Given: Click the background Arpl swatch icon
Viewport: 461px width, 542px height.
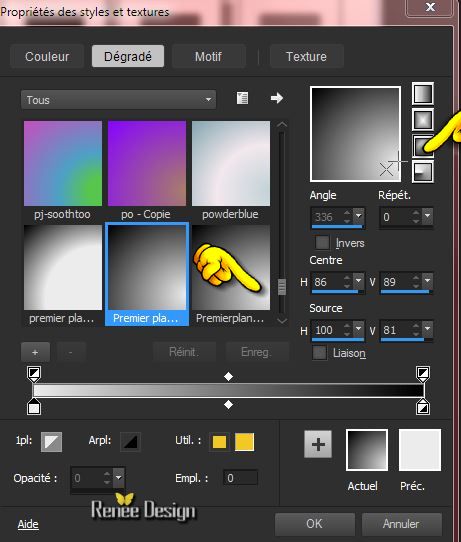Looking at the screenshot, I should pyautogui.click(x=130, y=442).
